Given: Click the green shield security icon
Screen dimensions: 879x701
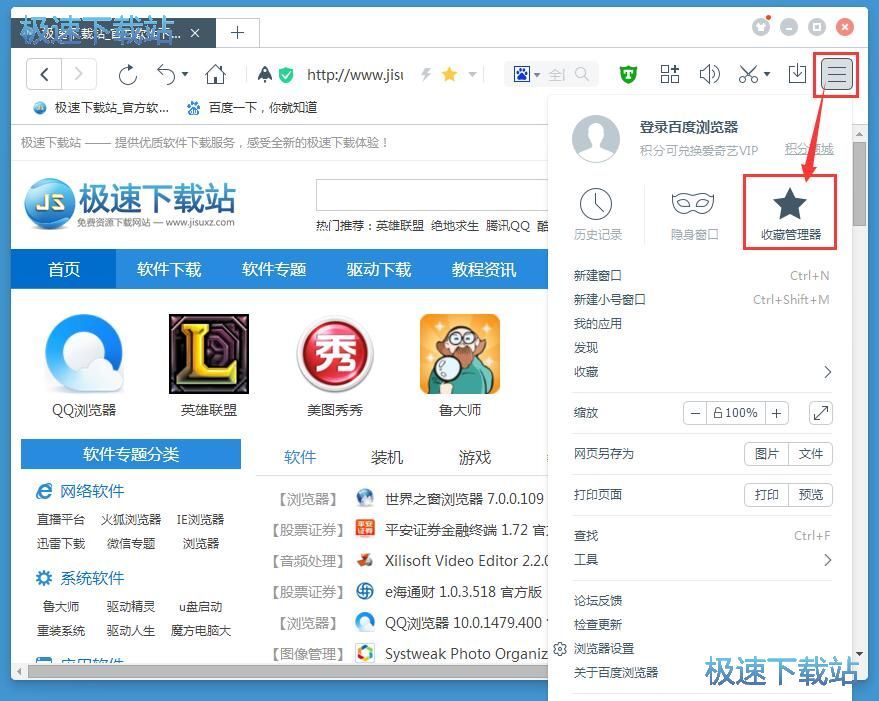Looking at the screenshot, I should (286, 75).
